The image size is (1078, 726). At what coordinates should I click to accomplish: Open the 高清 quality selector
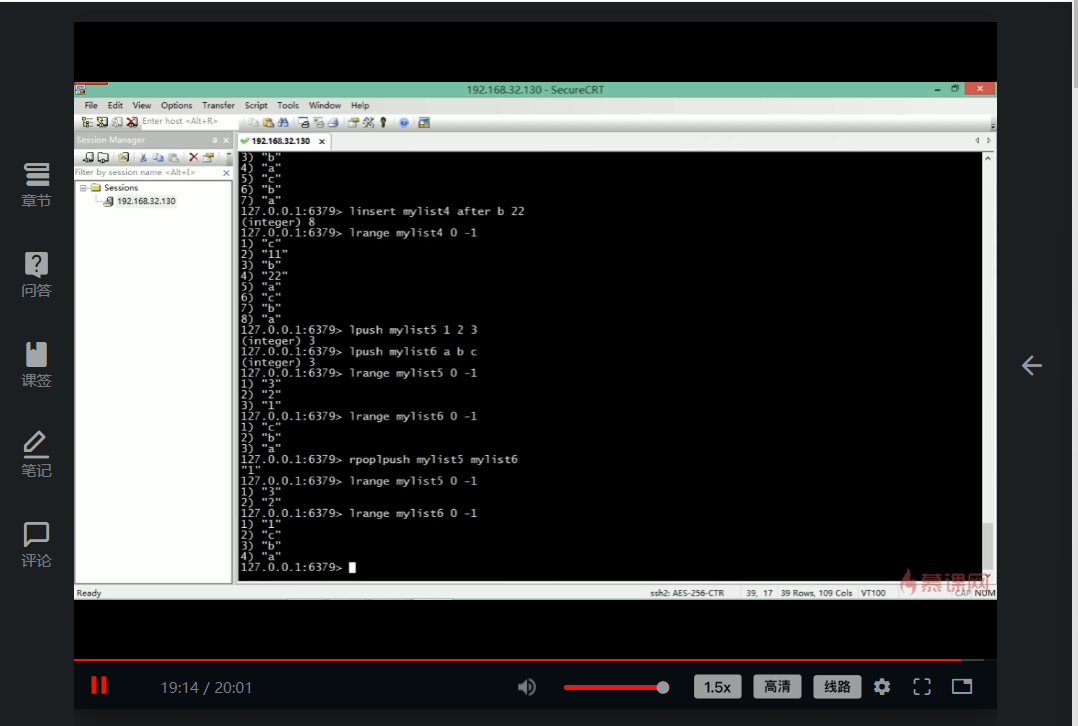click(x=778, y=687)
